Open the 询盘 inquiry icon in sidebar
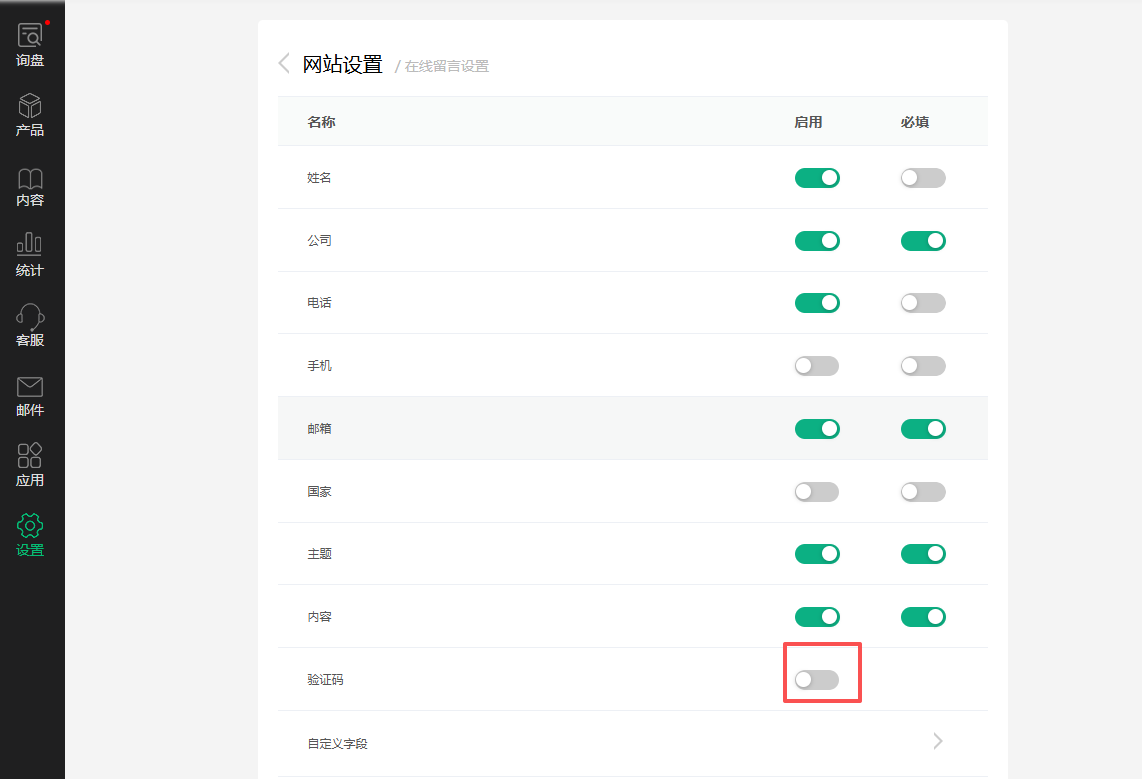This screenshot has height=779, width=1142. tap(30, 36)
